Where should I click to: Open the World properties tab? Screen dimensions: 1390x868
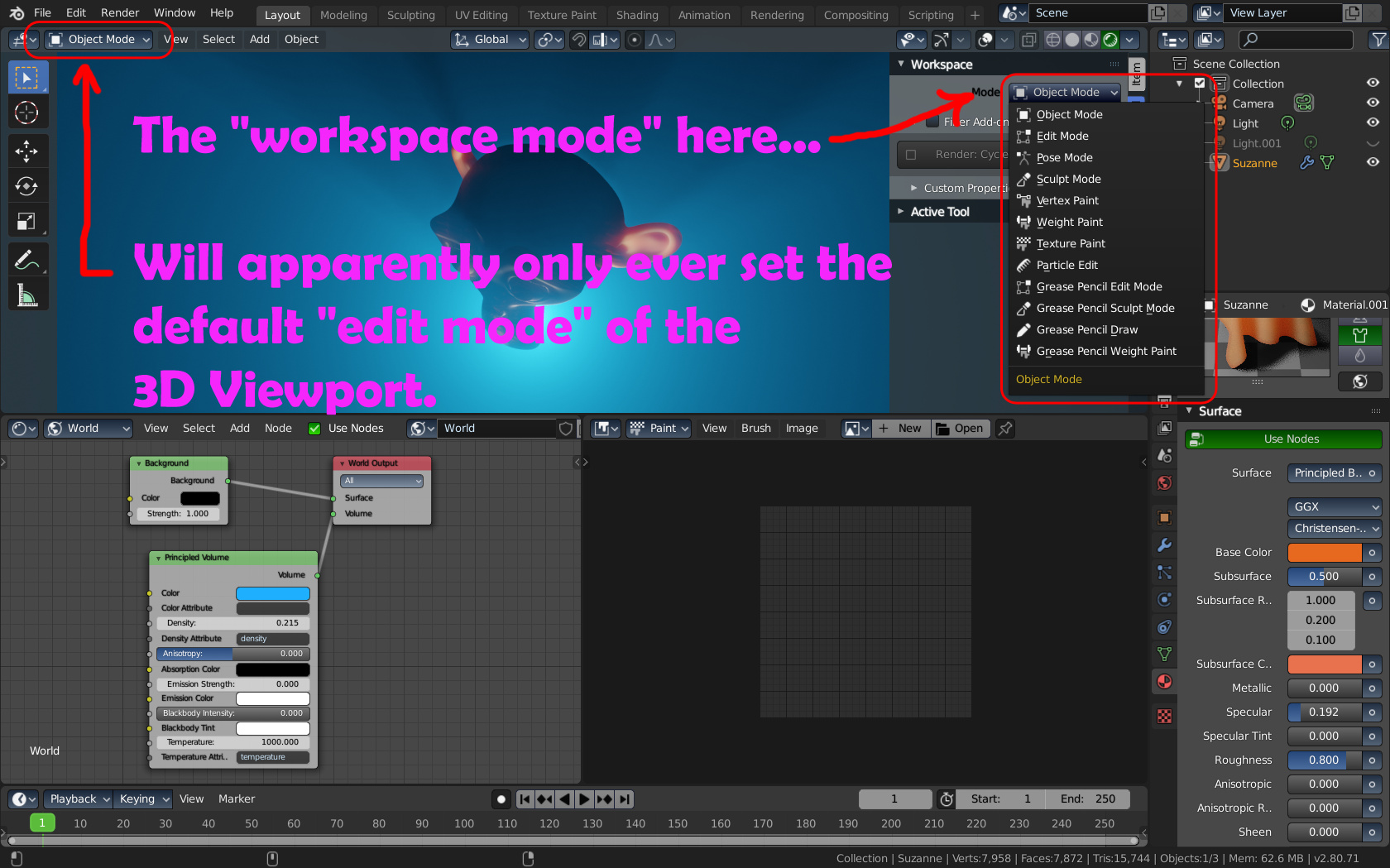pyautogui.click(x=1164, y=483)
